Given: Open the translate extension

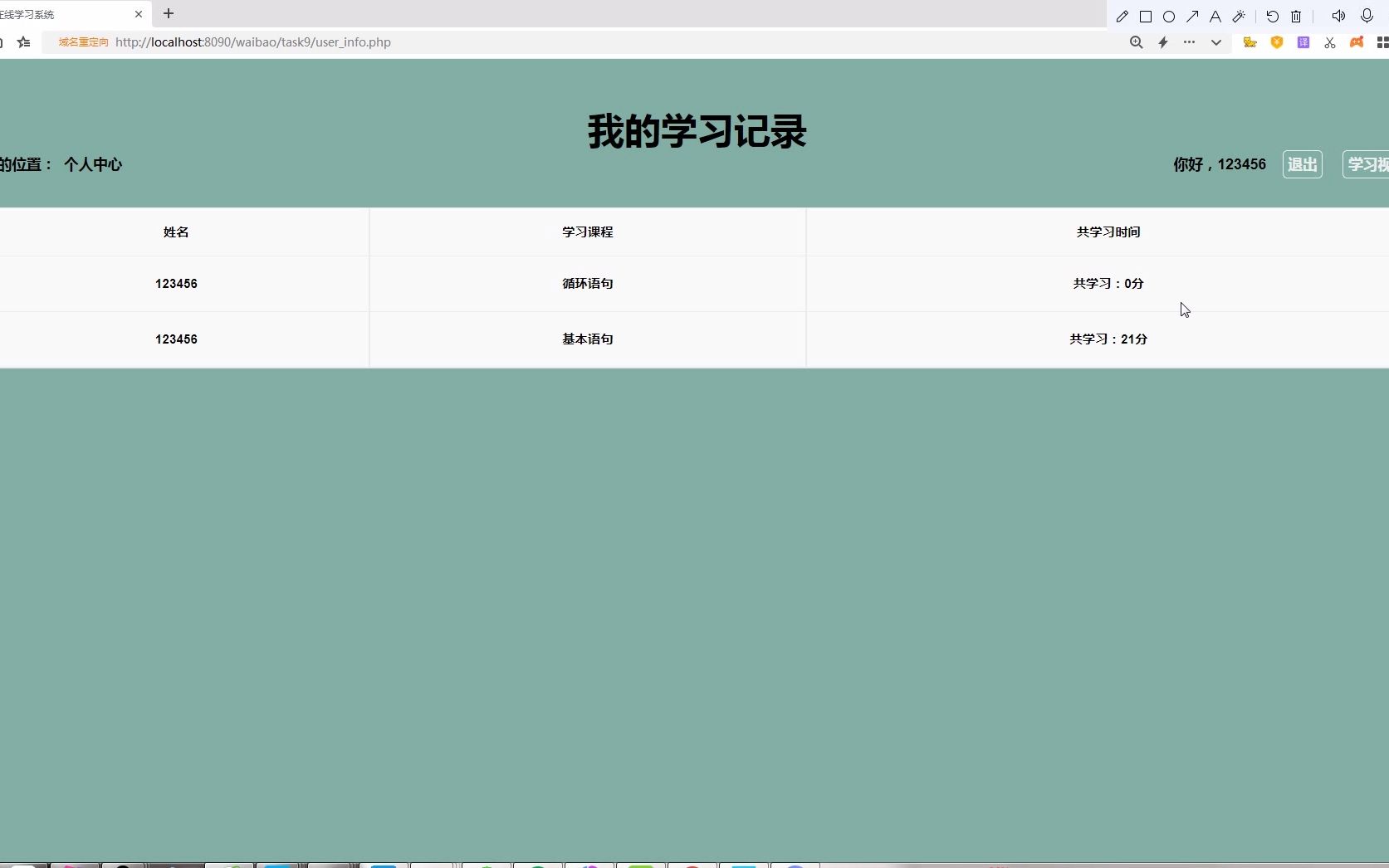Looking at the screenshot, I should (x=1303, y=42).
